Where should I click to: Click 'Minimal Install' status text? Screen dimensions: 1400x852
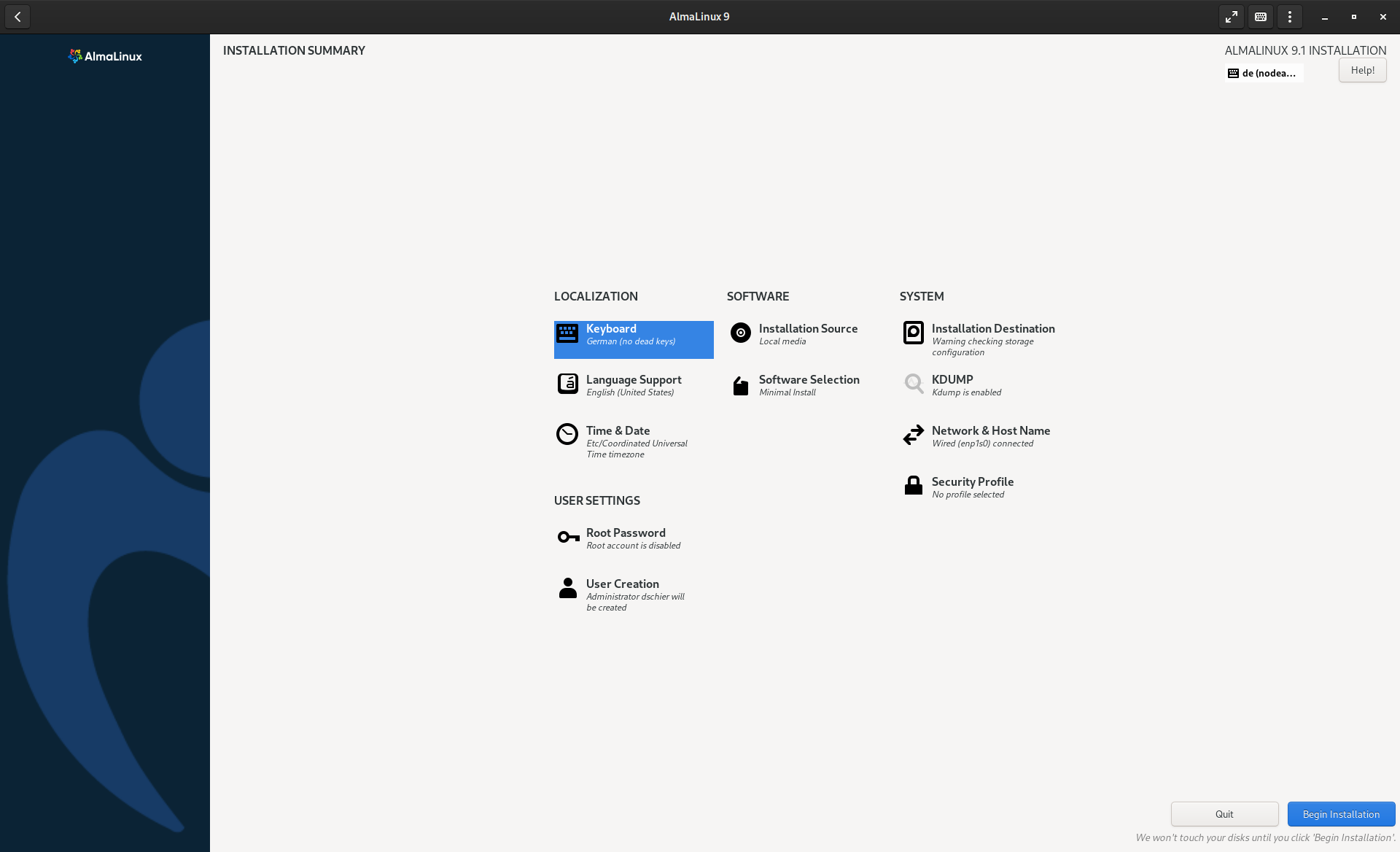[787, 392]
